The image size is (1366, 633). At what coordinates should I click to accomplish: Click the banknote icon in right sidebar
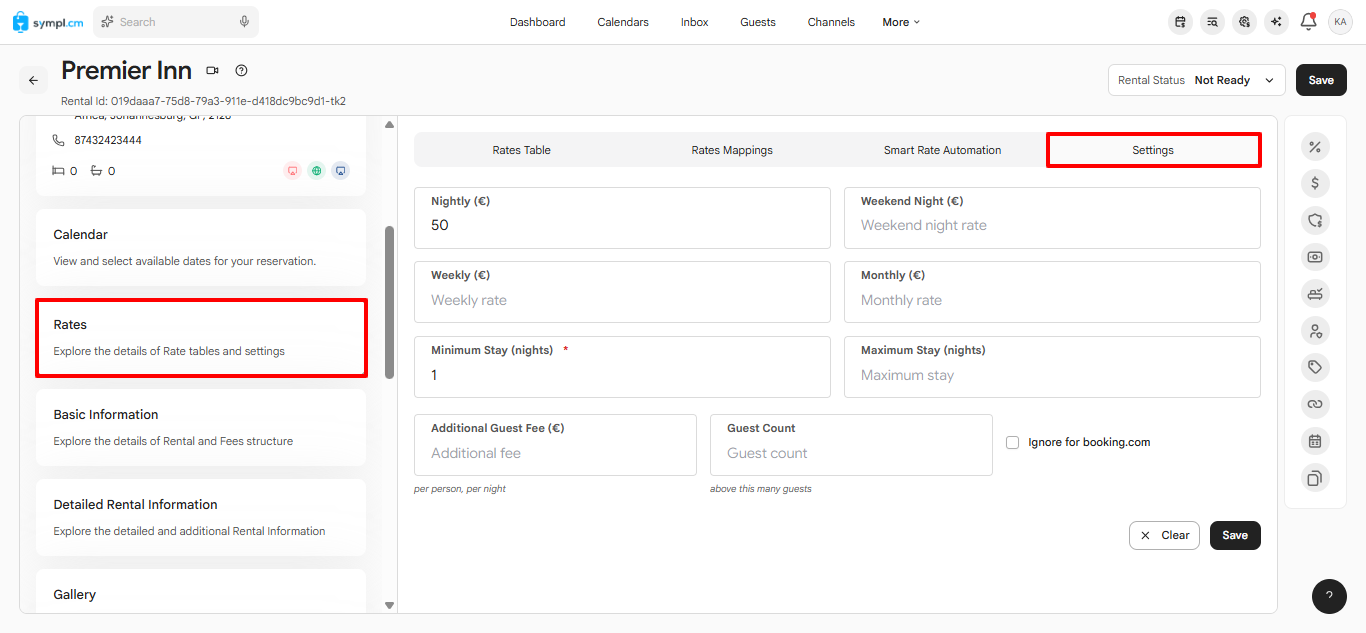1315,257
